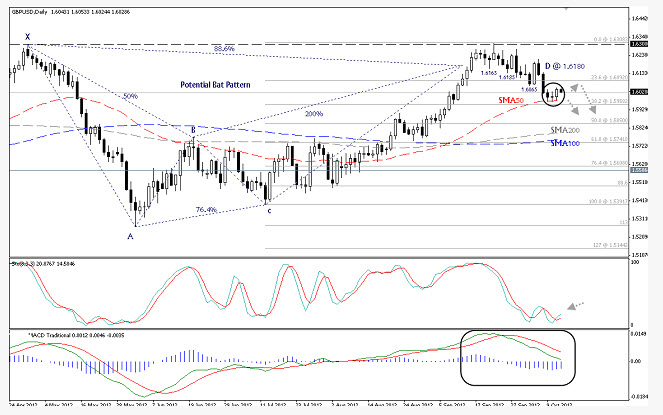Click the '61.8' Fibonacci level label
663x415 pixels.
[609, 139]
